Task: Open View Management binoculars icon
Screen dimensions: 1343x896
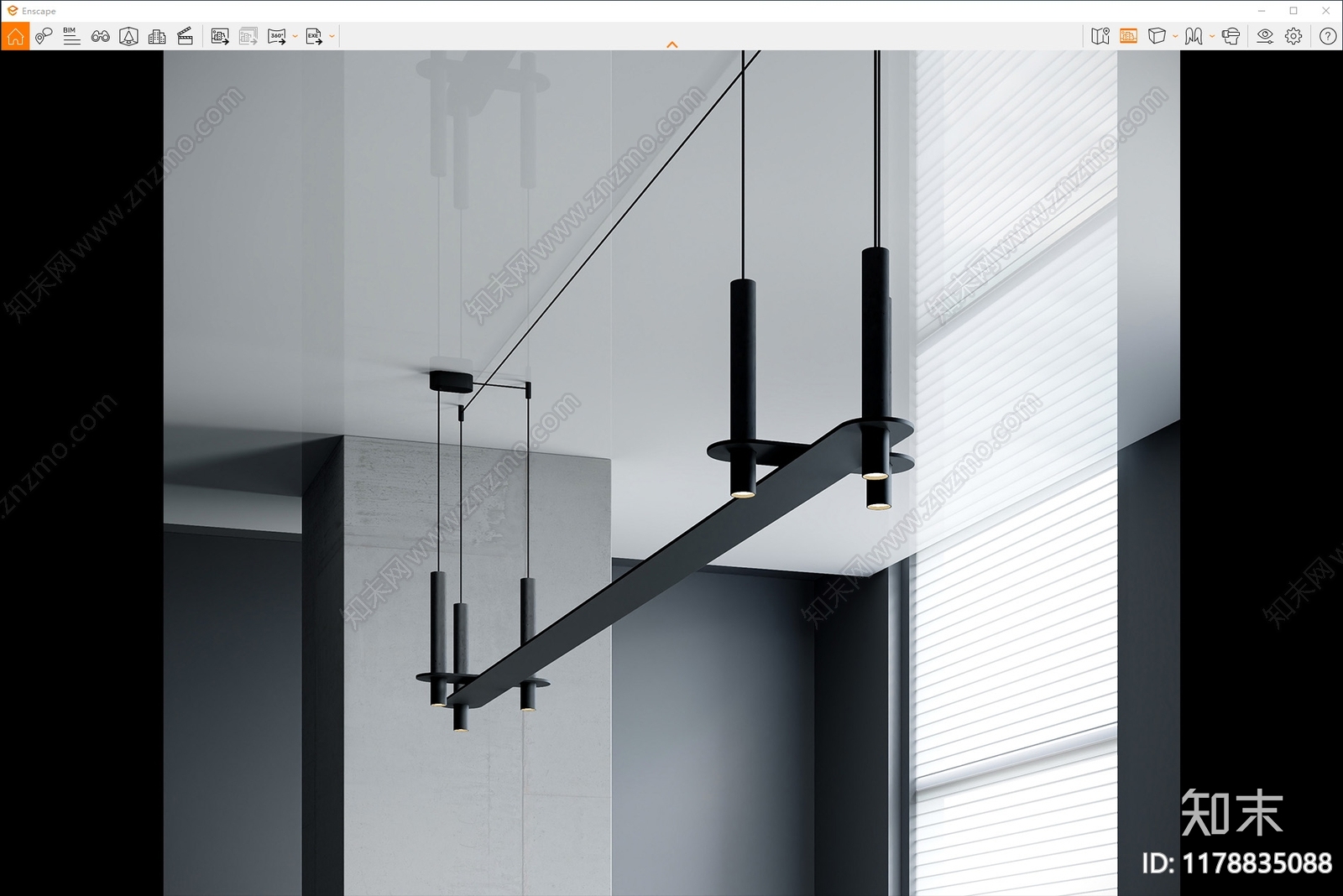Action: 100,36
